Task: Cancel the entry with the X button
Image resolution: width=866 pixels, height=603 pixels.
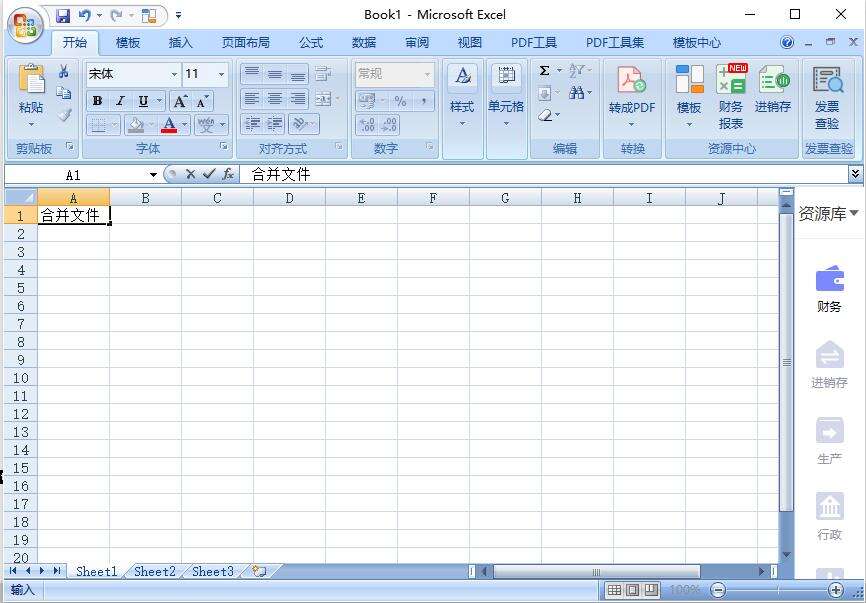Action: tap(191, 174)
